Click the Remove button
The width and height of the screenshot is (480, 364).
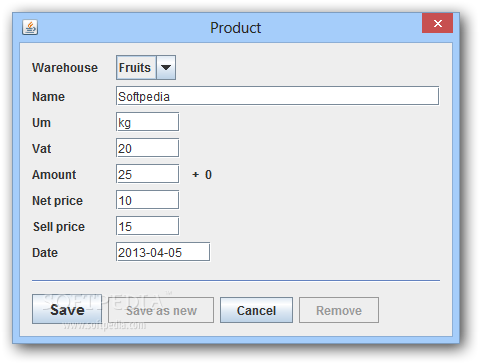click(339, 310)
